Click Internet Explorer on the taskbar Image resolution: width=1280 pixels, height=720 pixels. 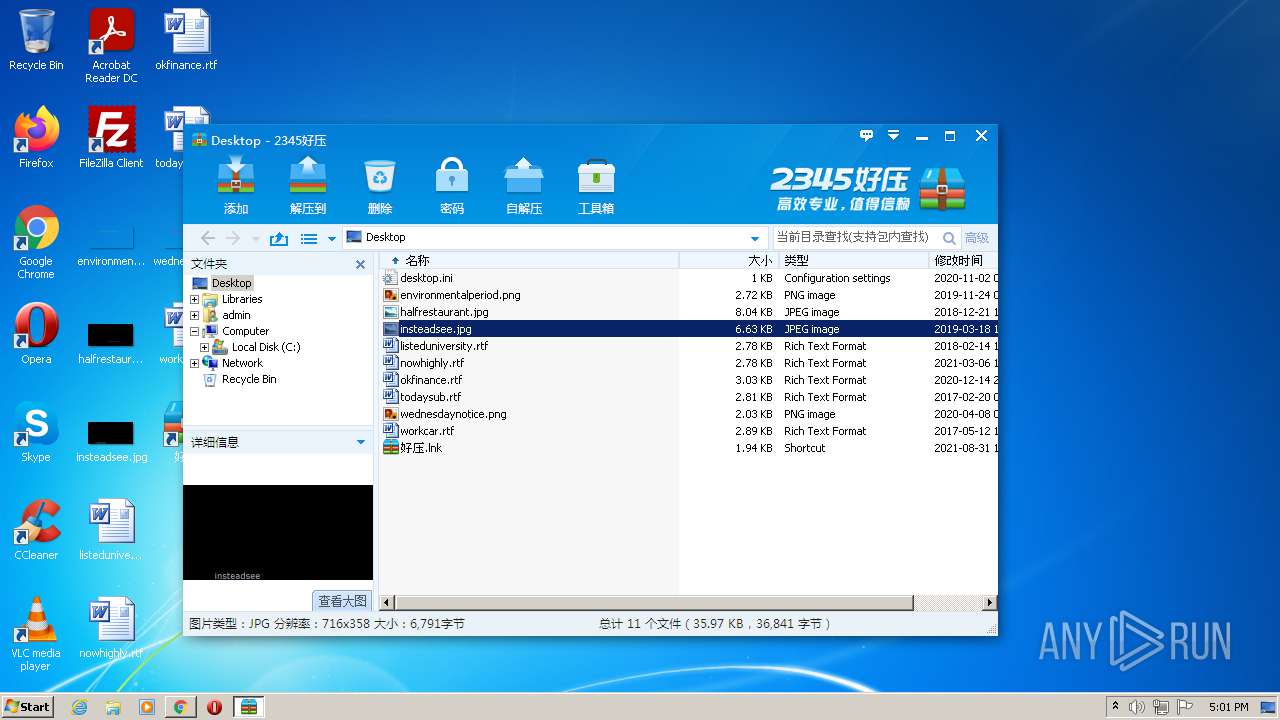point(79,707)
